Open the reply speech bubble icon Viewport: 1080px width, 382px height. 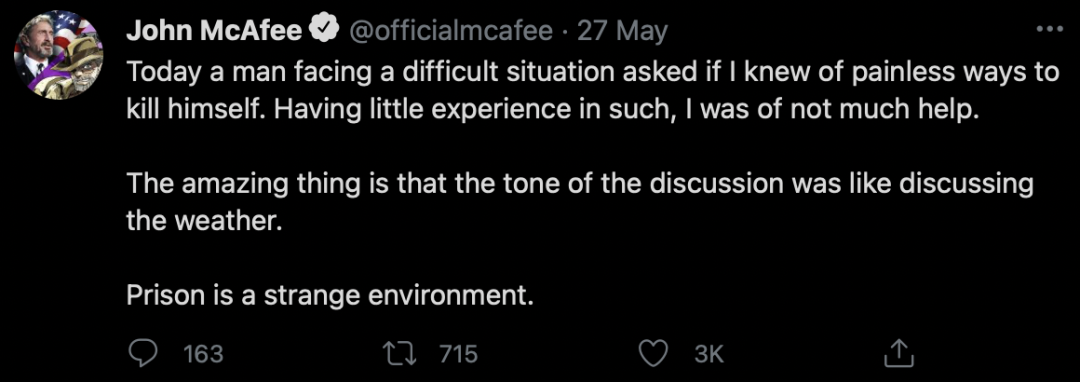[x=144, y=353]
